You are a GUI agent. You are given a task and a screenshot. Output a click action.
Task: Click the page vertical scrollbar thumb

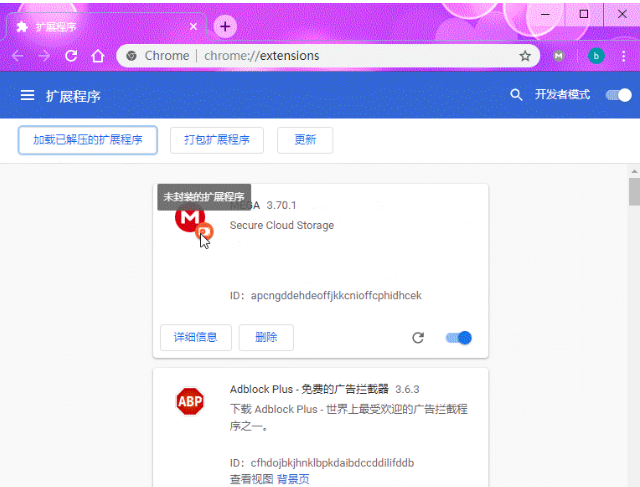[634, 191]
